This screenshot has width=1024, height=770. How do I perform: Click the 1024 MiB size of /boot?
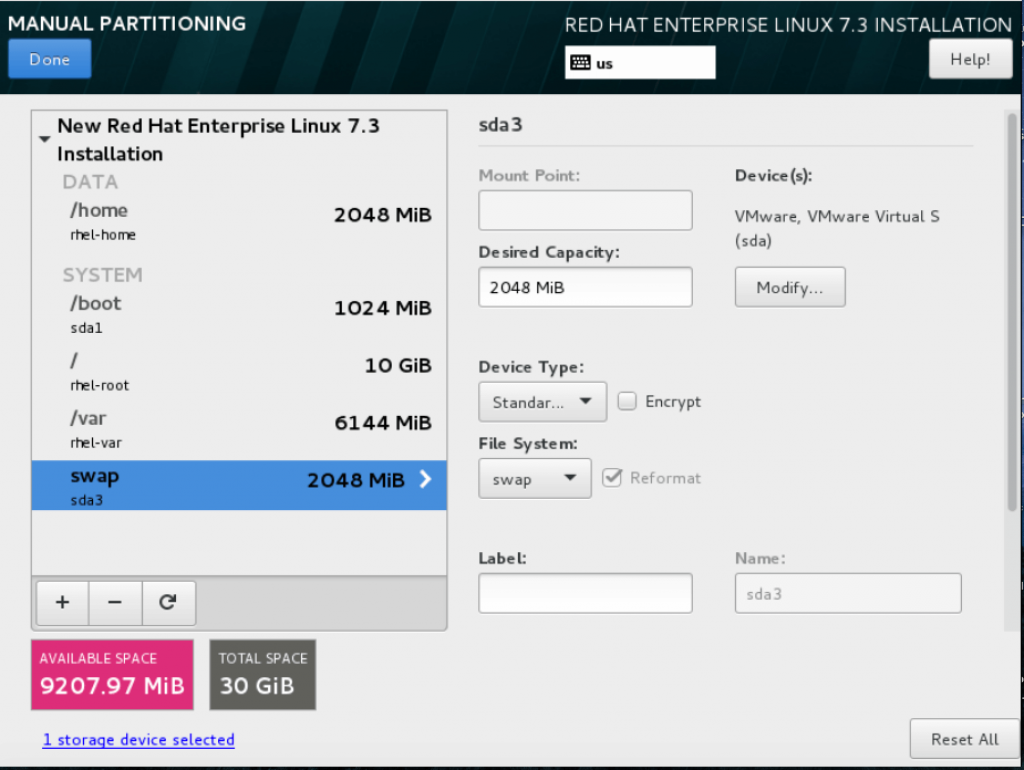383,308
